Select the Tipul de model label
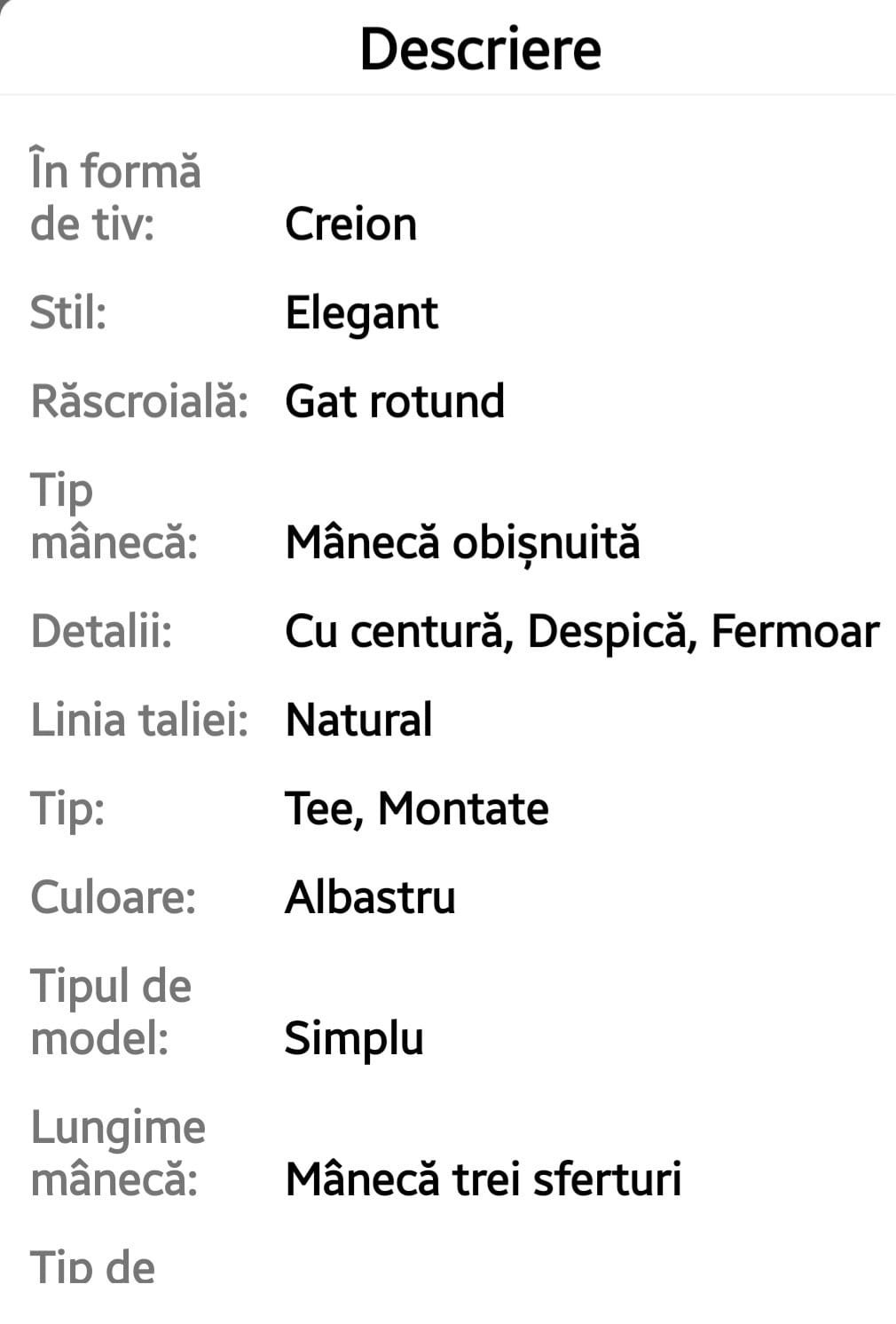The width and height of the screenshot is (896, 1324). (x=111, y=1012)
